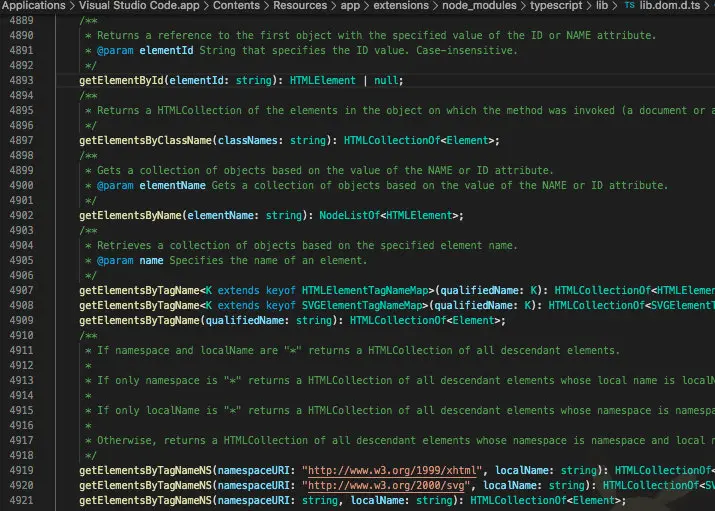Open the xhtml namespace URL link

click(392, 470)
